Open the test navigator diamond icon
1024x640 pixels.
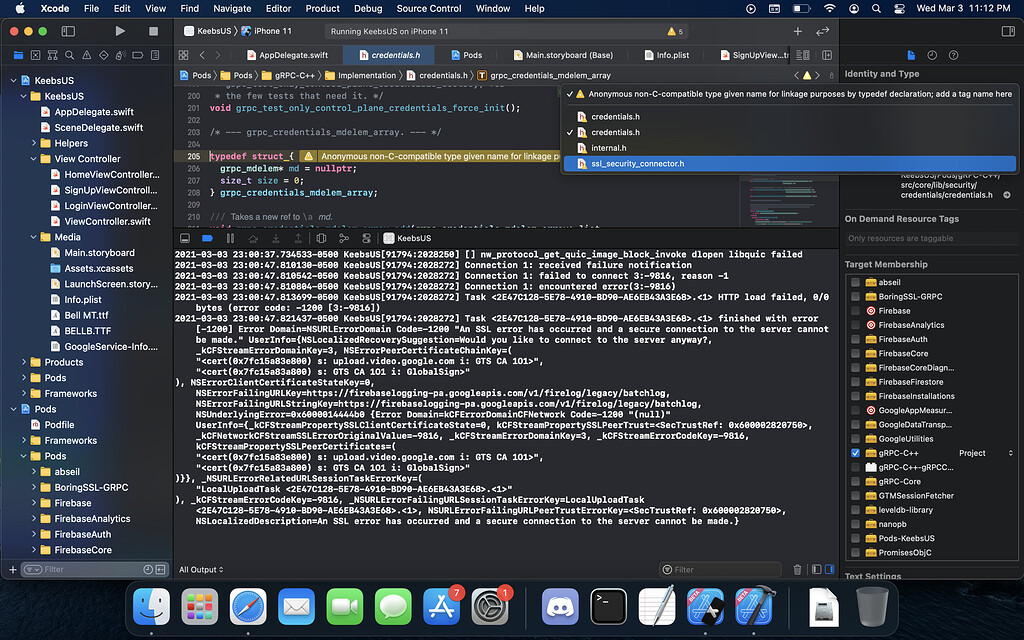[103, 55]
